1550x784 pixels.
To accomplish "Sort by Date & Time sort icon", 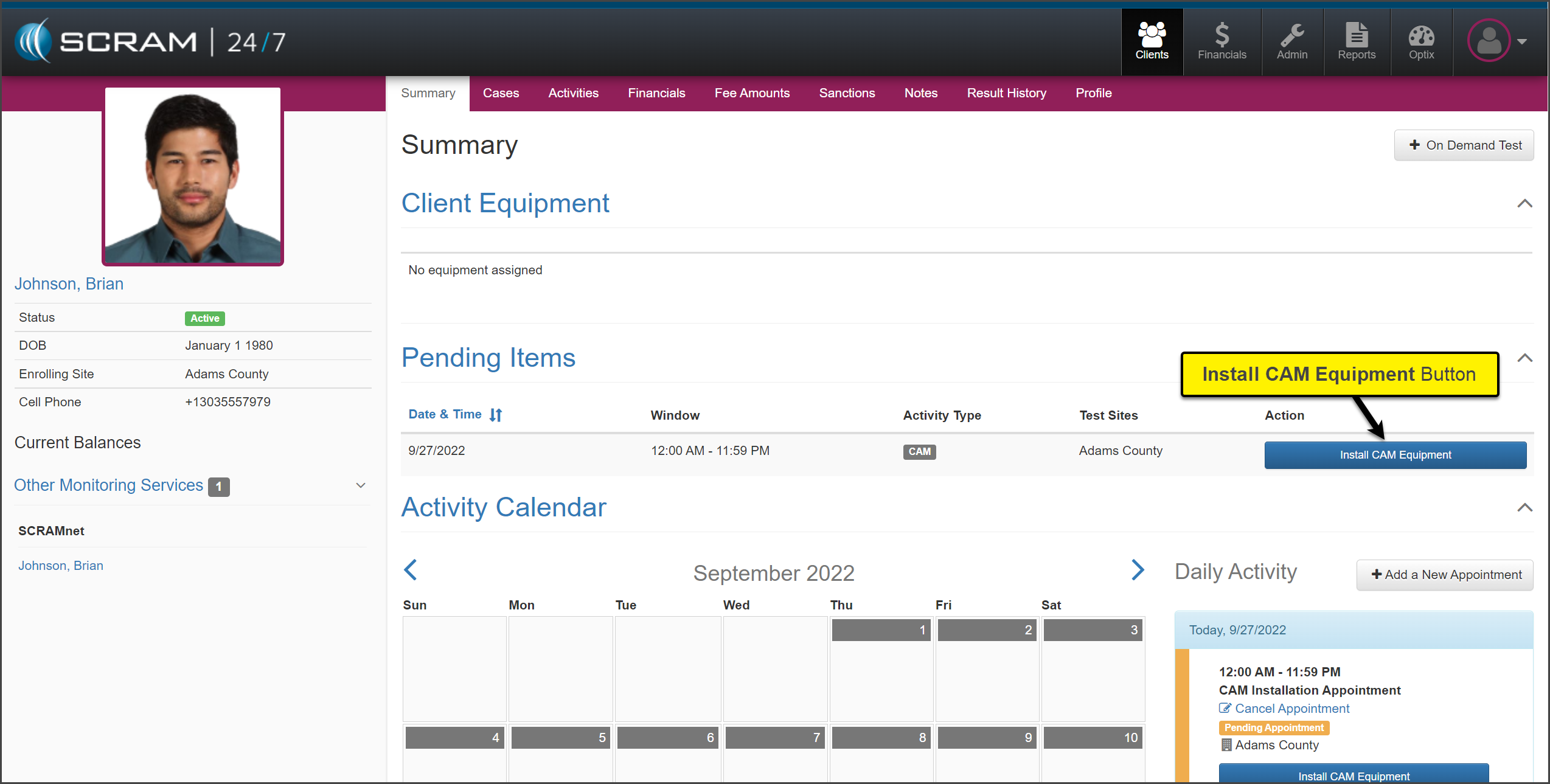I will [496, 415].
